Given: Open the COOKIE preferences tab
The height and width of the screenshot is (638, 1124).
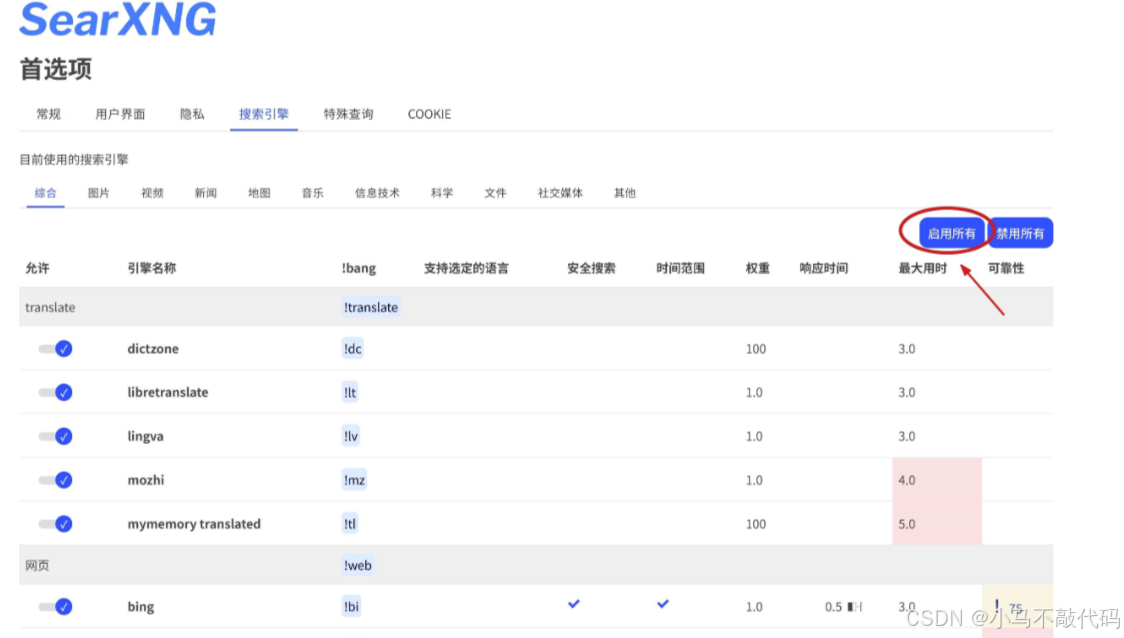Looking at the screenshot, I should [x=429, y=114].
